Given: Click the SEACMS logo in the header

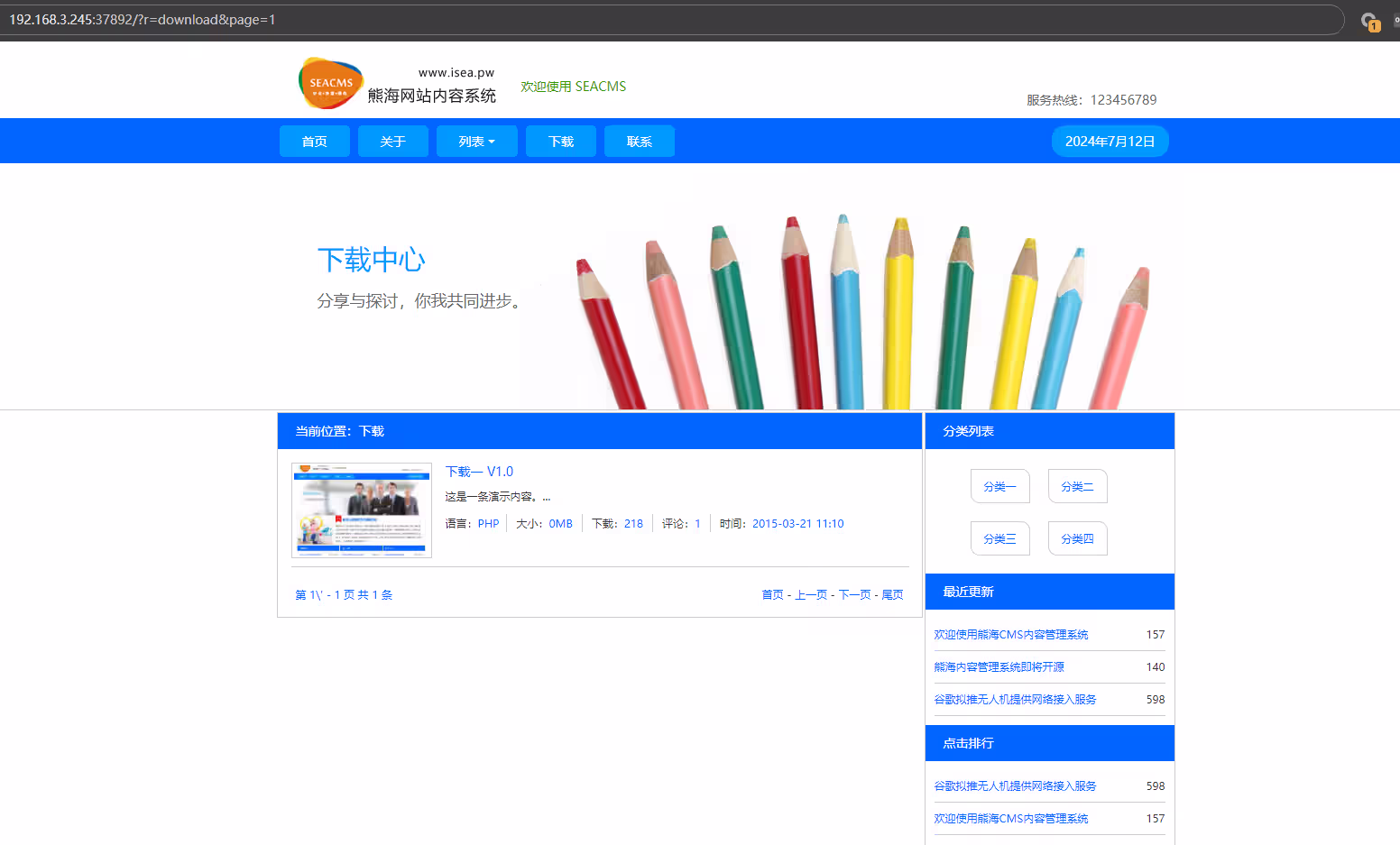Looking at the screenshot, I should 331,83.
